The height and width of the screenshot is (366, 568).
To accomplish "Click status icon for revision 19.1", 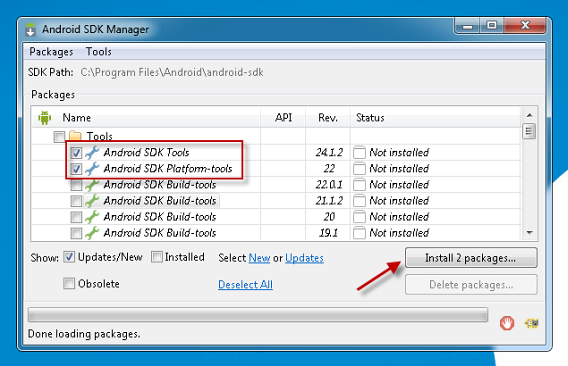I will pyautogui.click(x=359, y=233).
